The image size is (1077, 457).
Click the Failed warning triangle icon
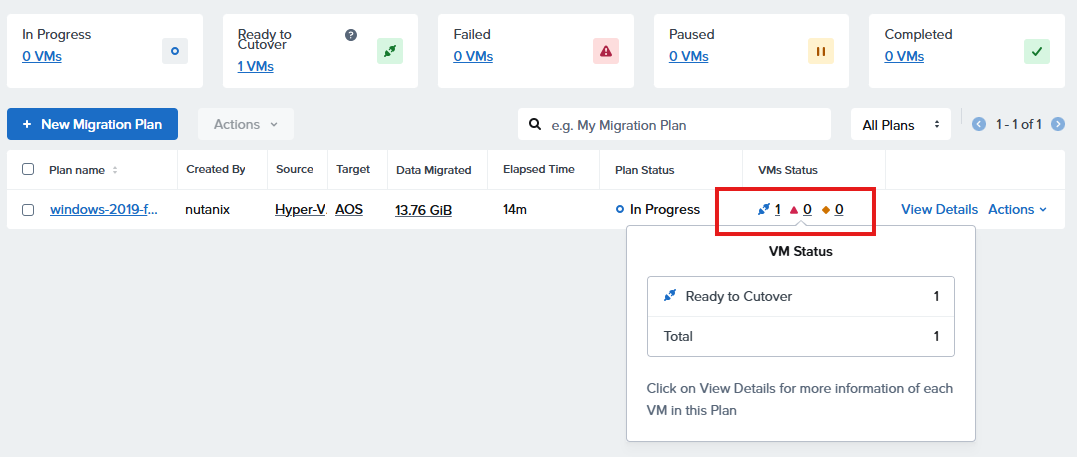(x=606, y=51)
